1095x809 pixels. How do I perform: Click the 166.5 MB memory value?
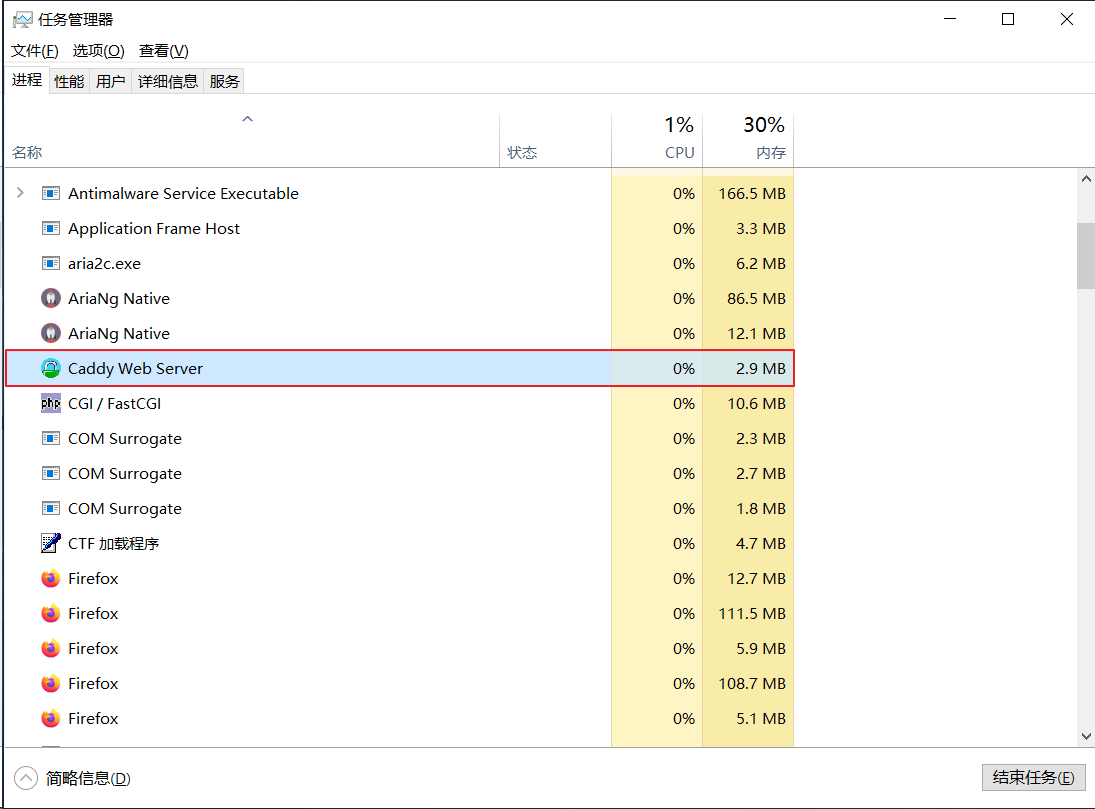[752, 194]
